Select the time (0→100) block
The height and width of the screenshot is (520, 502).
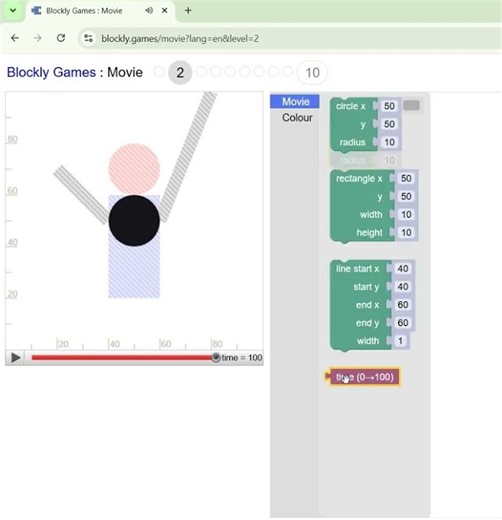click(364, 377)
